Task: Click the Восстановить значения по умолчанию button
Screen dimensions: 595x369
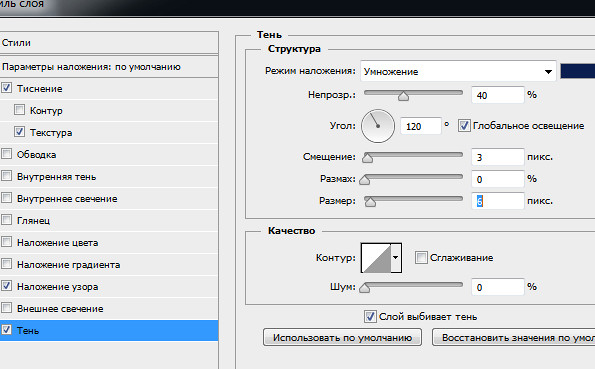Action: (x=513, y=337)
